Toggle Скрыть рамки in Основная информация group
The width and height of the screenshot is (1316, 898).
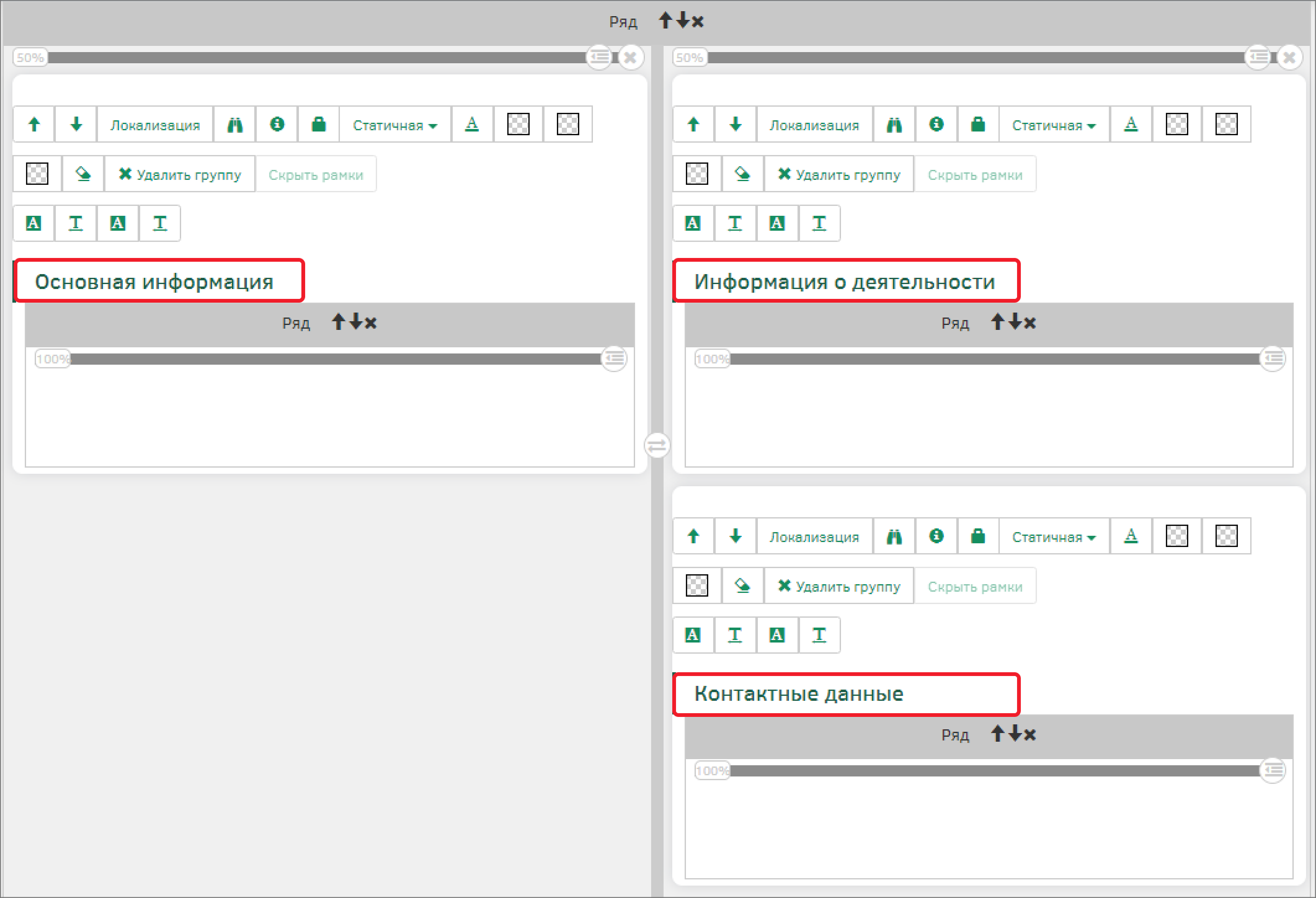pos(316,175)
